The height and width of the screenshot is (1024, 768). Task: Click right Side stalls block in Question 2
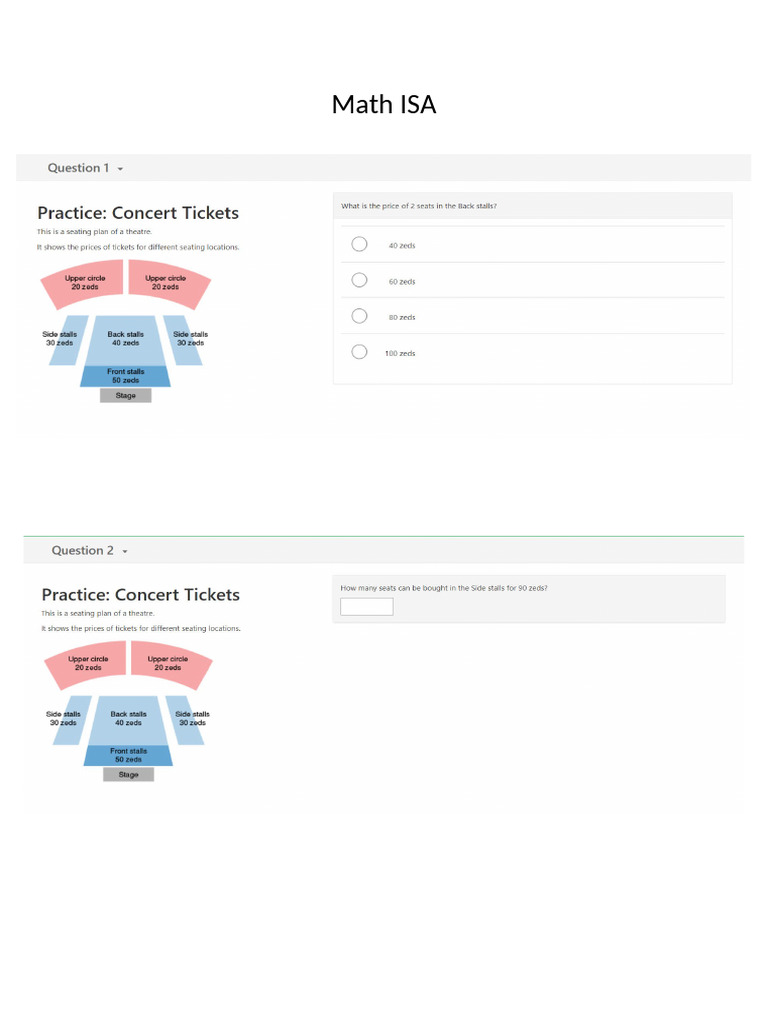pyautogui.click(x=190, y=719)
